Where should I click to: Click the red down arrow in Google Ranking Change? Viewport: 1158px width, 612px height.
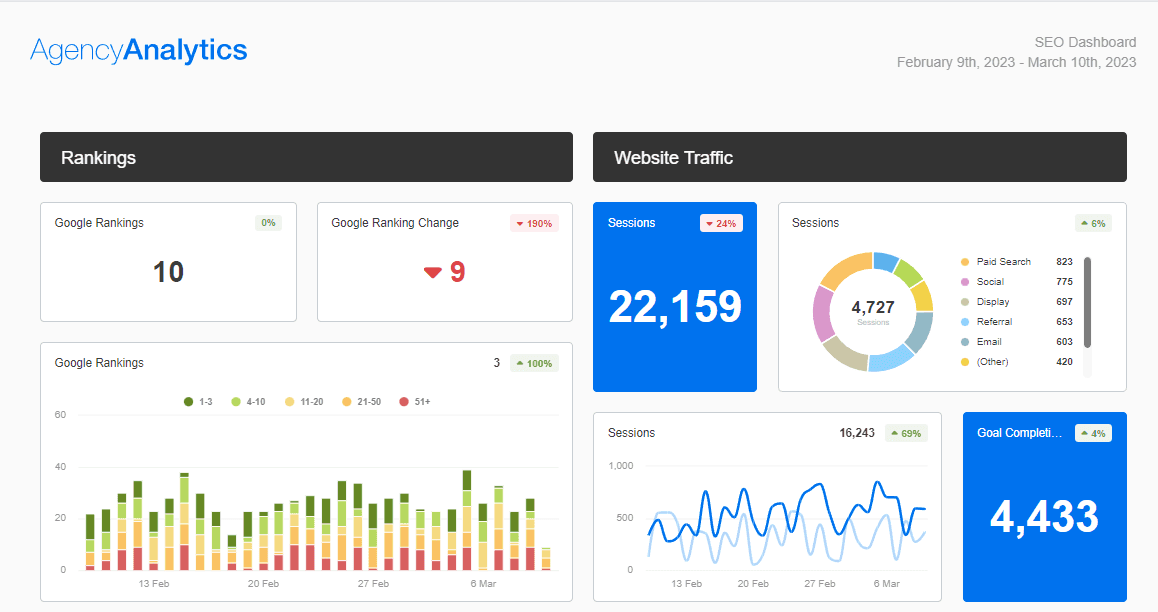point(432,271)
